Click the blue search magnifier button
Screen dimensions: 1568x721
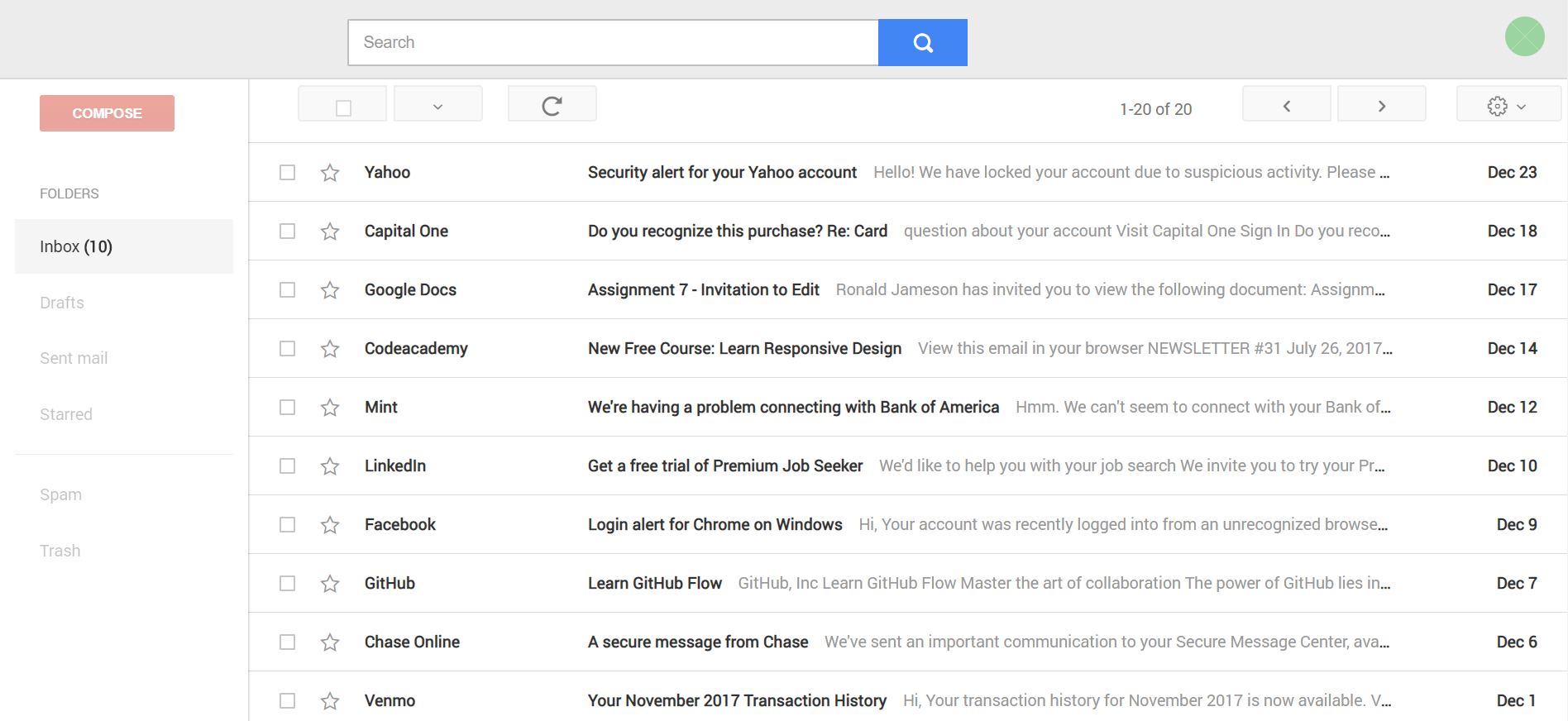(x=922, y=42)
